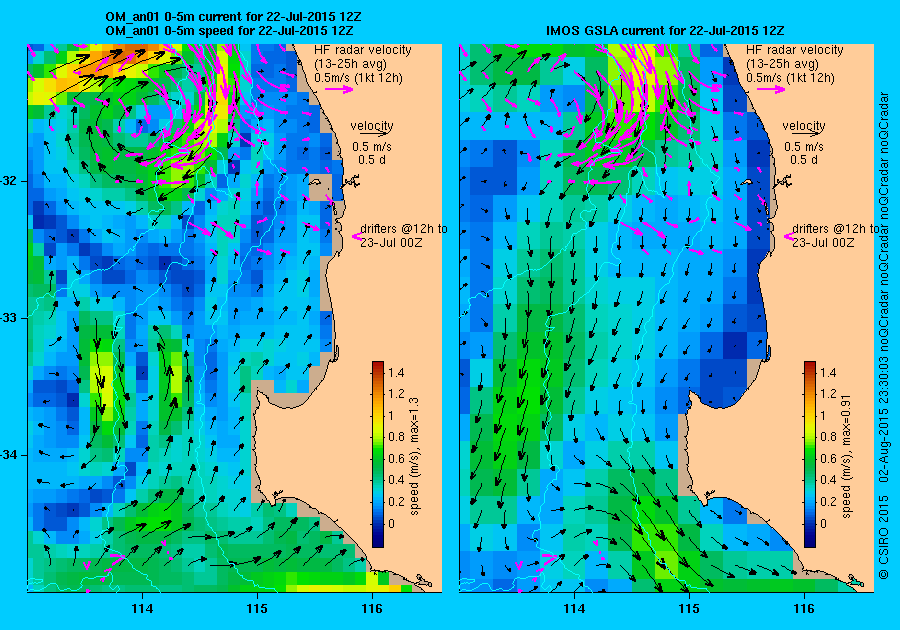The image size is (900, 630).
Task: Click the 1.4 tick on left color bar
Action: [x=395, y=372]
